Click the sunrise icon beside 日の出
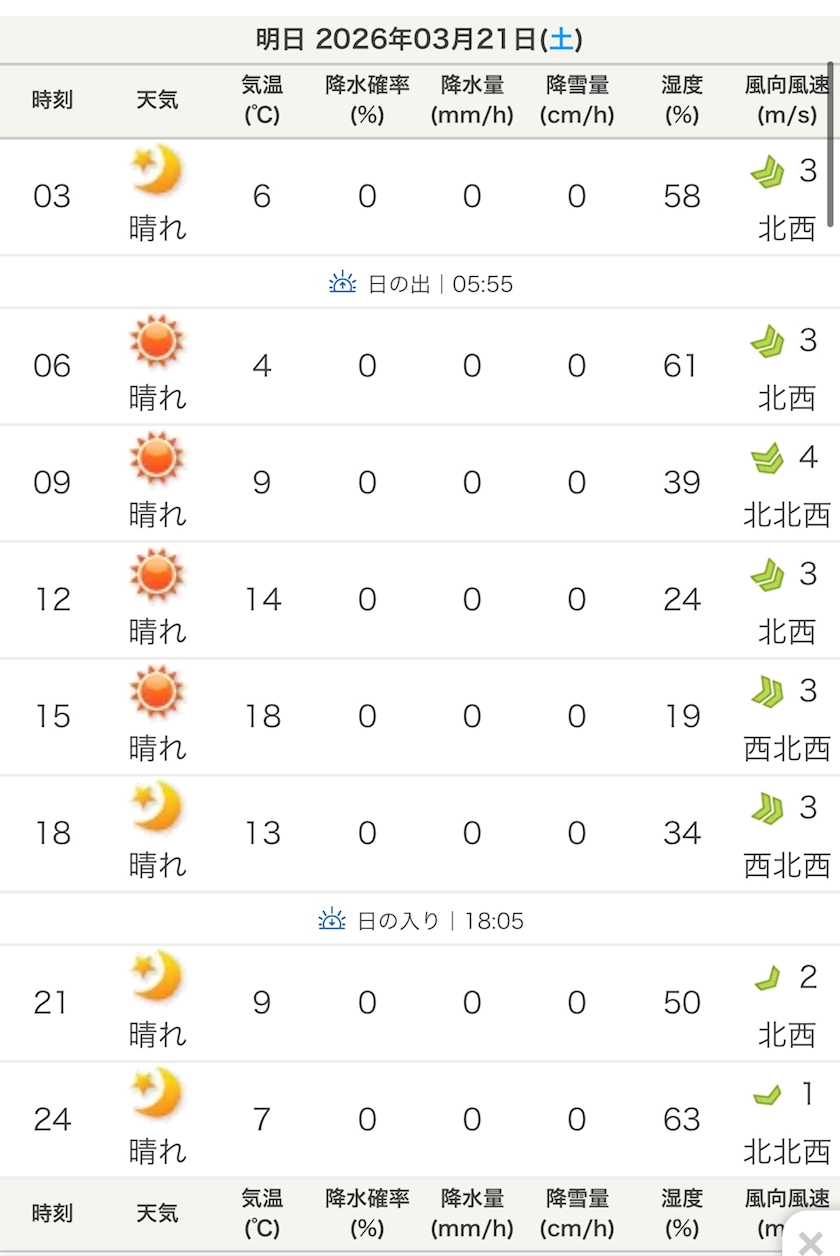The height and width of the screenshot is (1256, 840). coord(342,284)
